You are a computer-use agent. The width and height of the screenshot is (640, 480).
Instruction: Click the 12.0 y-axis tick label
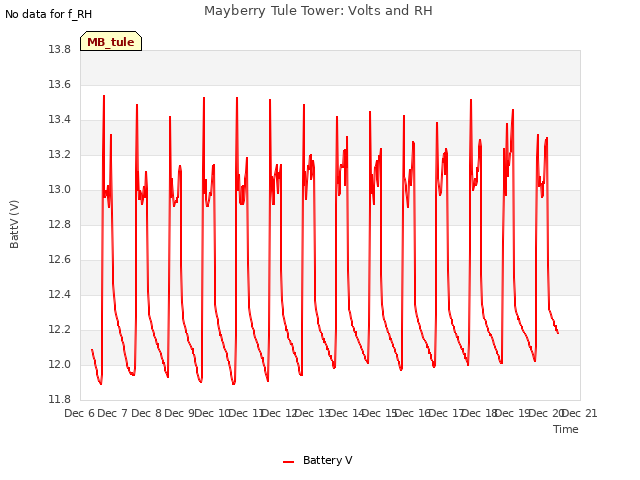coord(60,364)
